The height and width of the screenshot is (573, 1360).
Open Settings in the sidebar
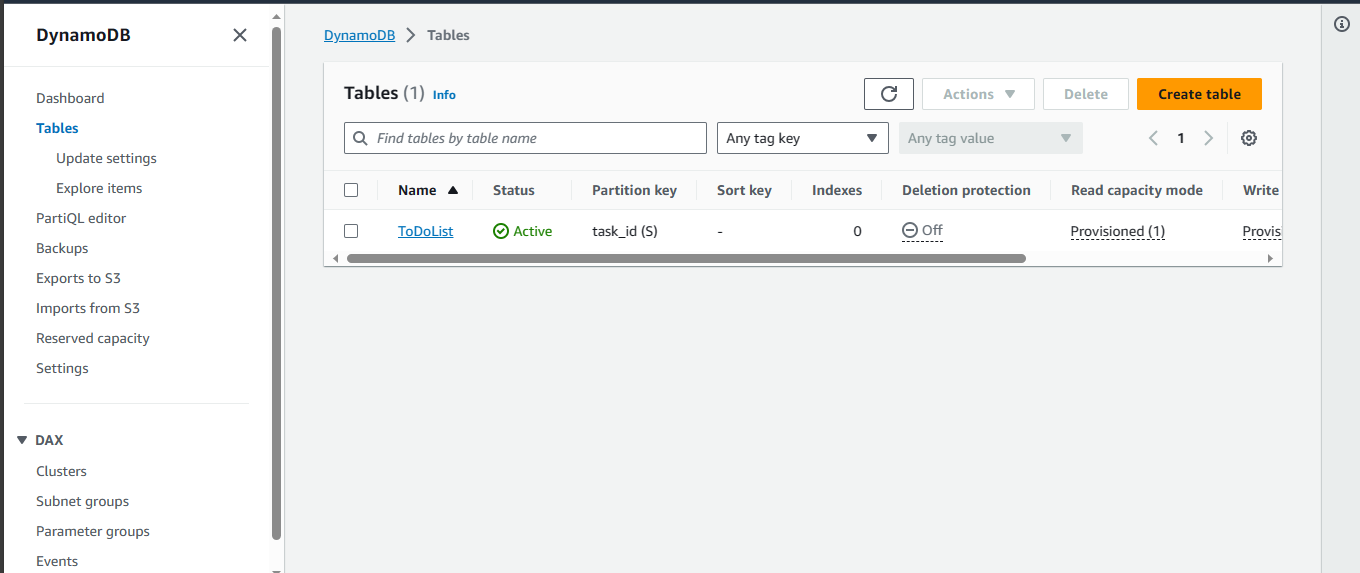click(62, 368)
